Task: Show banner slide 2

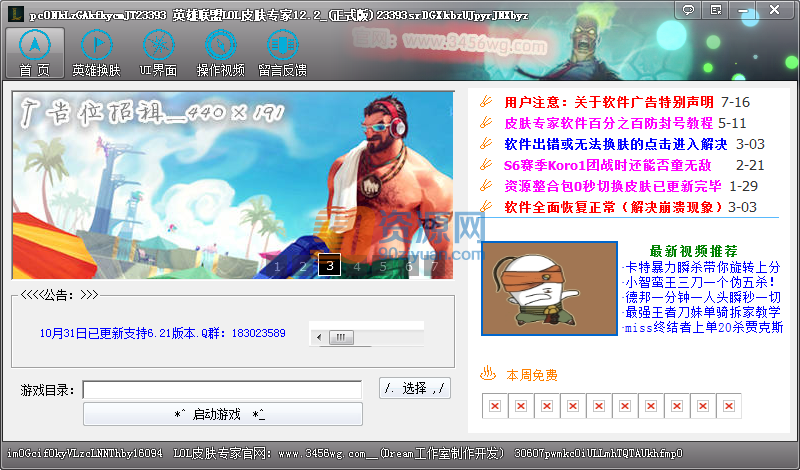Action: point(303,266)
